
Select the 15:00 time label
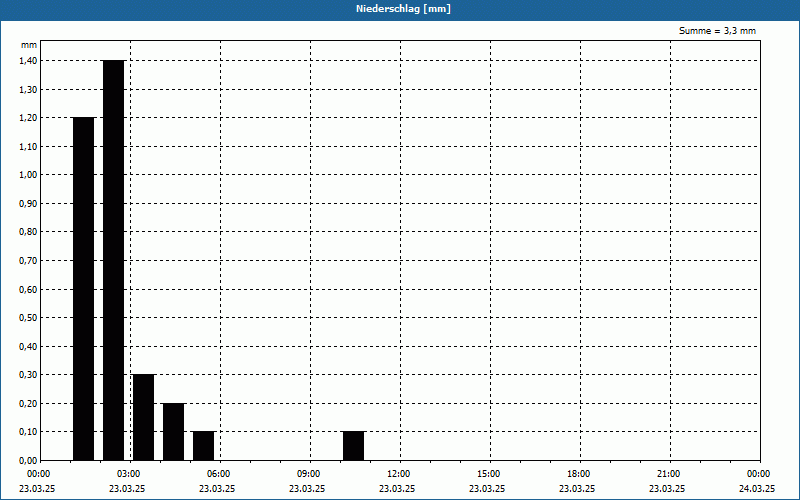(489, 474)
